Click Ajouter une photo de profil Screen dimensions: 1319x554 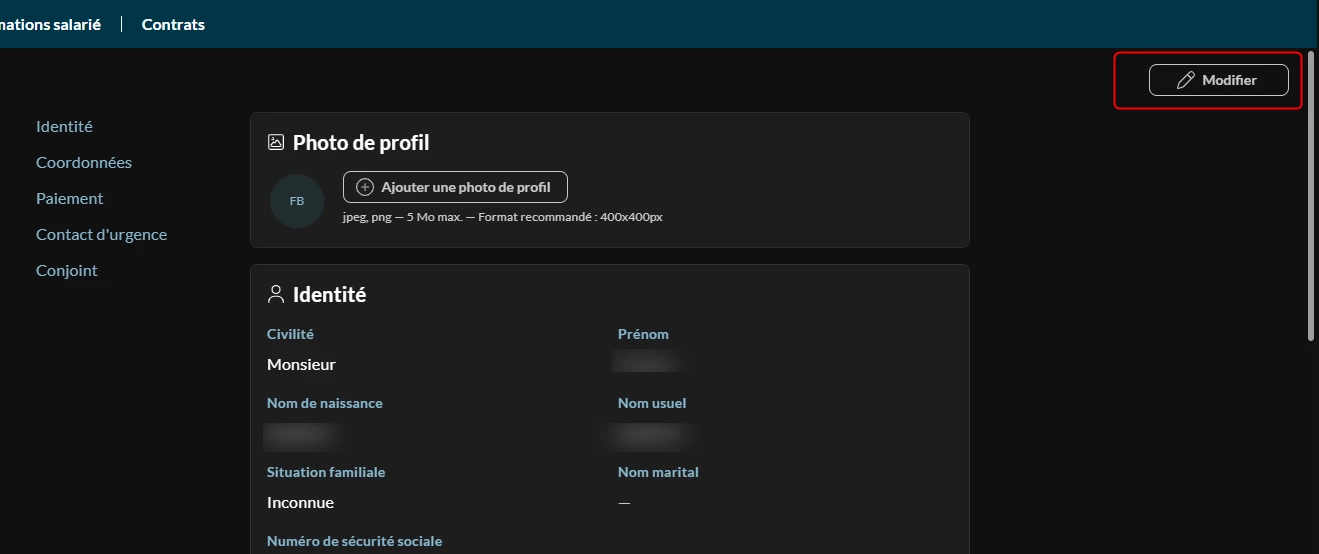pos(455,187)
